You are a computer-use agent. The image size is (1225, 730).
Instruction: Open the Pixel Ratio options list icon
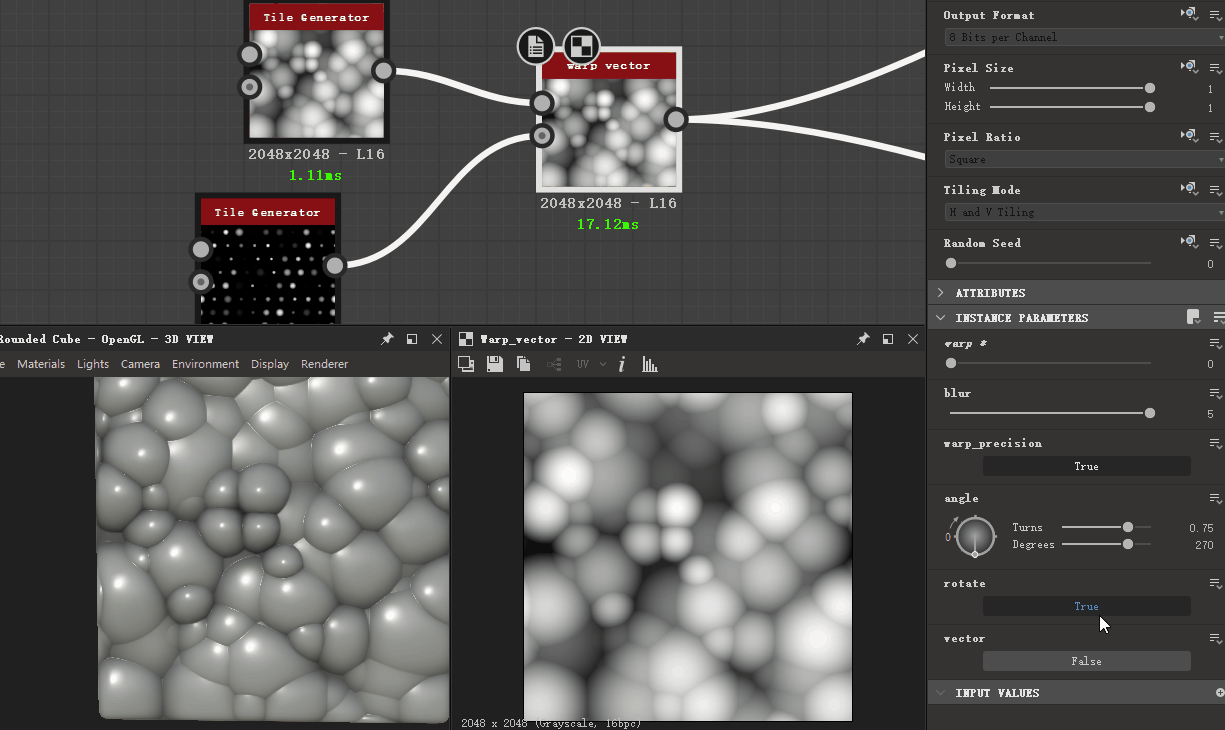(1215, 137)
